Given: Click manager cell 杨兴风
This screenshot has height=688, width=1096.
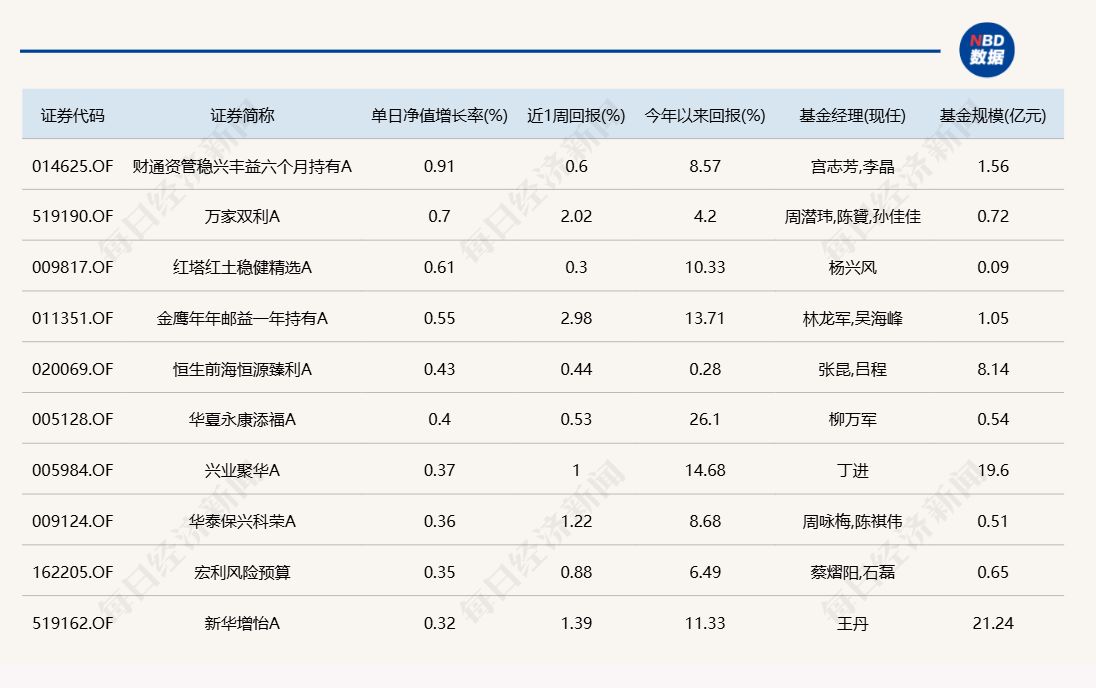Looking at the screenshot, I should [852, 267].
